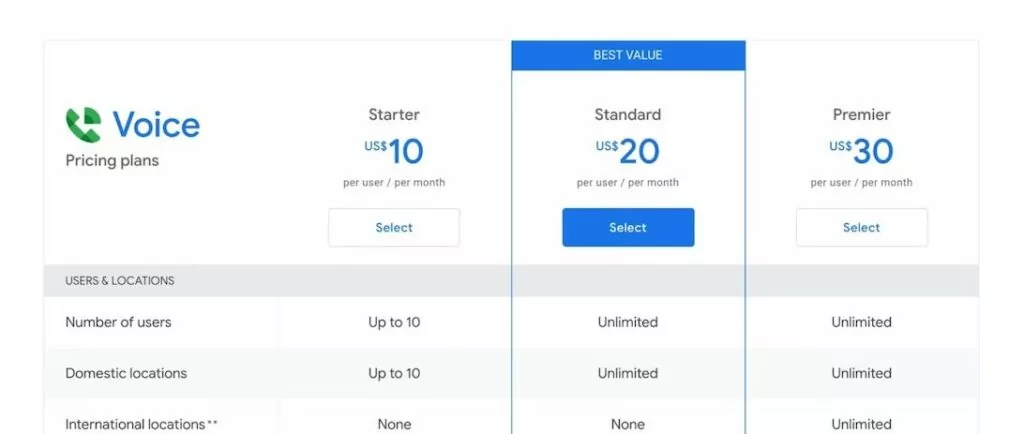Image resolution: width=1024 pixels, height=434 pixels.
Task: Click the US$20 Standard price
Action: (x=628, y=152)
